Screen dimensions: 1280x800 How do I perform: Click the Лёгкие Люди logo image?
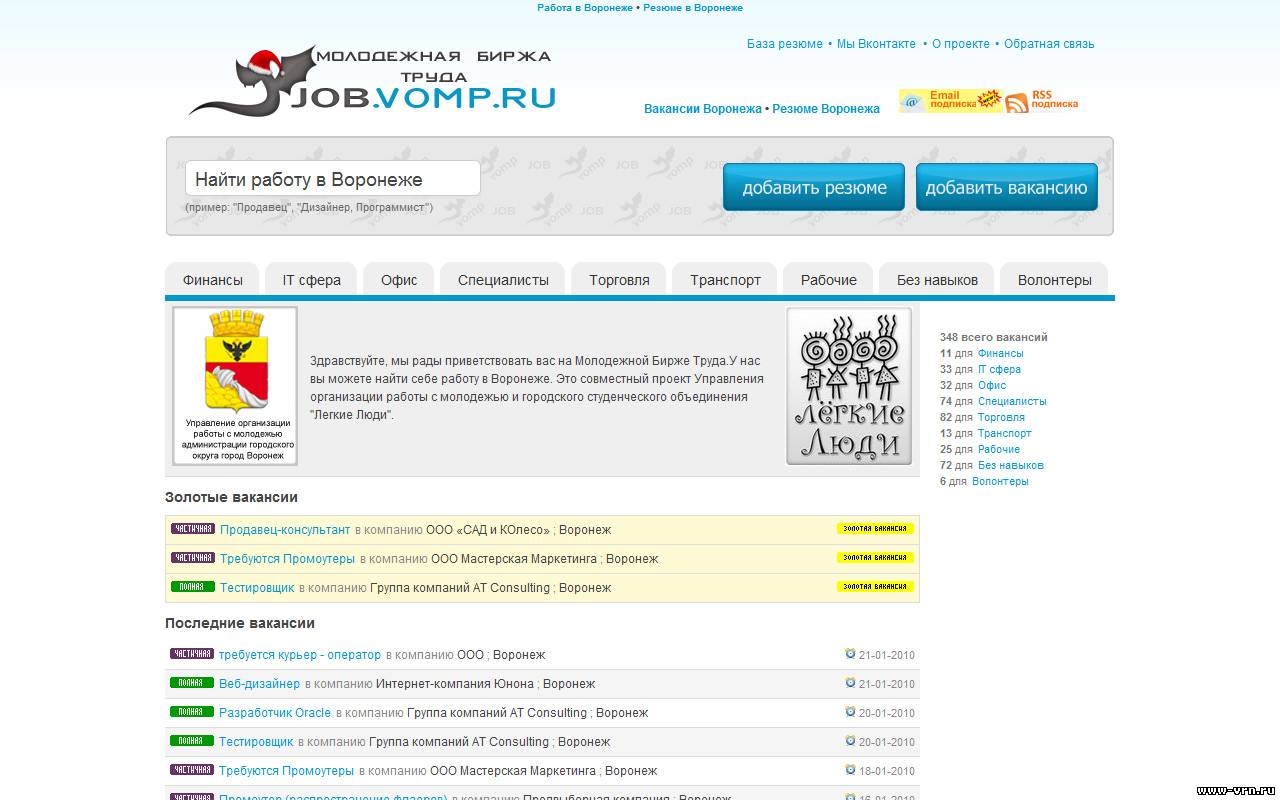point(849,385)
